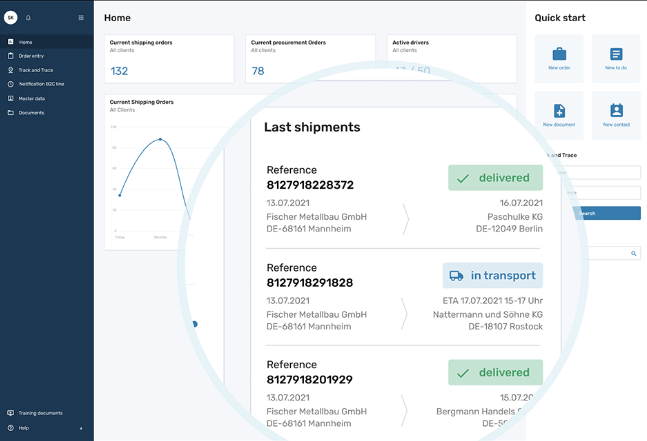Click the SK user avatar

click(x=11, y=17)
